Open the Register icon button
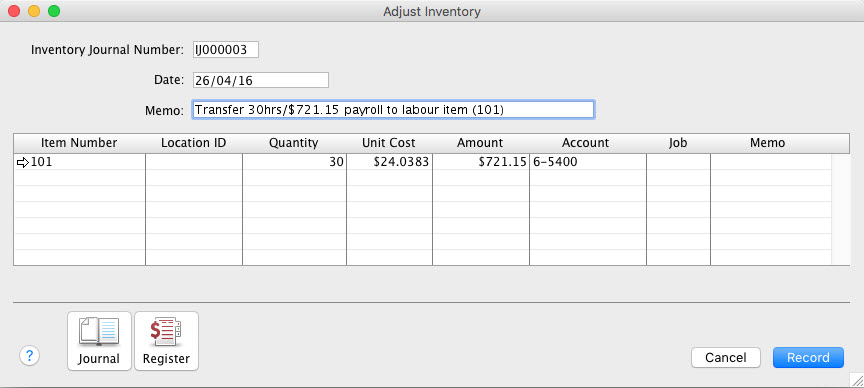This screenshot has width=864, height=388. pos(166,341)
